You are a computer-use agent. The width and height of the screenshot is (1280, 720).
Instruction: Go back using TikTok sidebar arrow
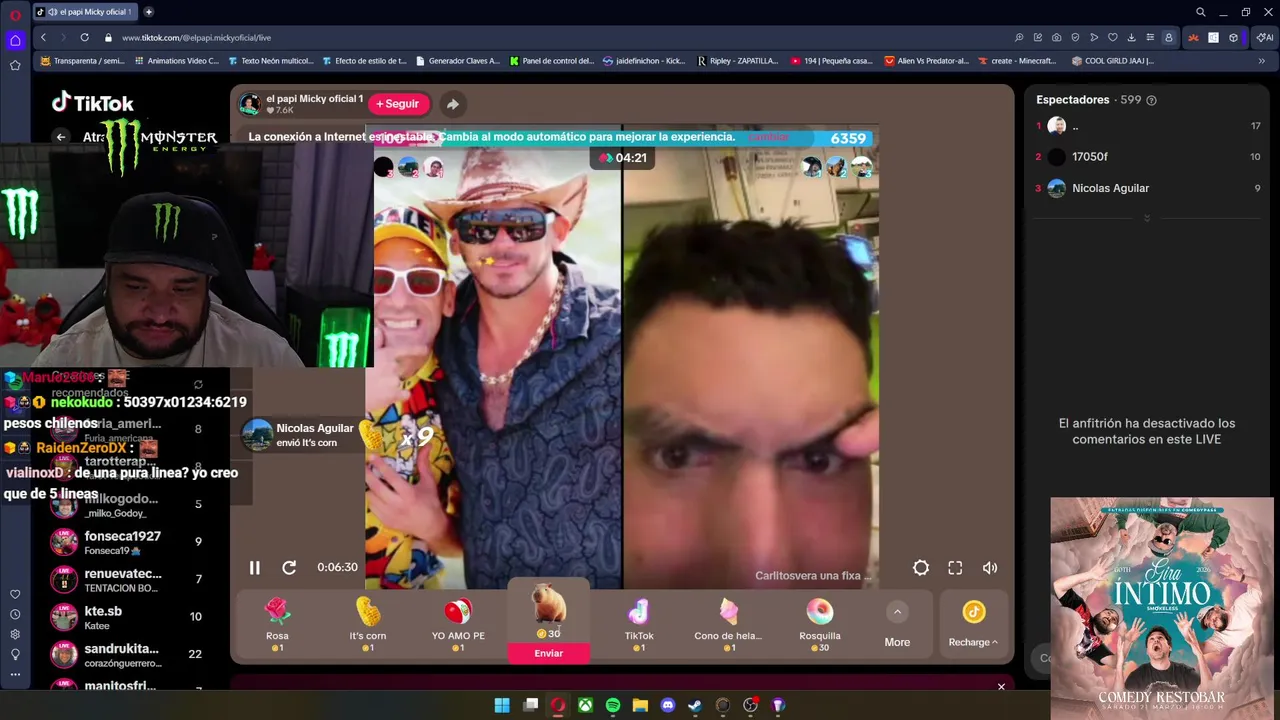point(61,137)
